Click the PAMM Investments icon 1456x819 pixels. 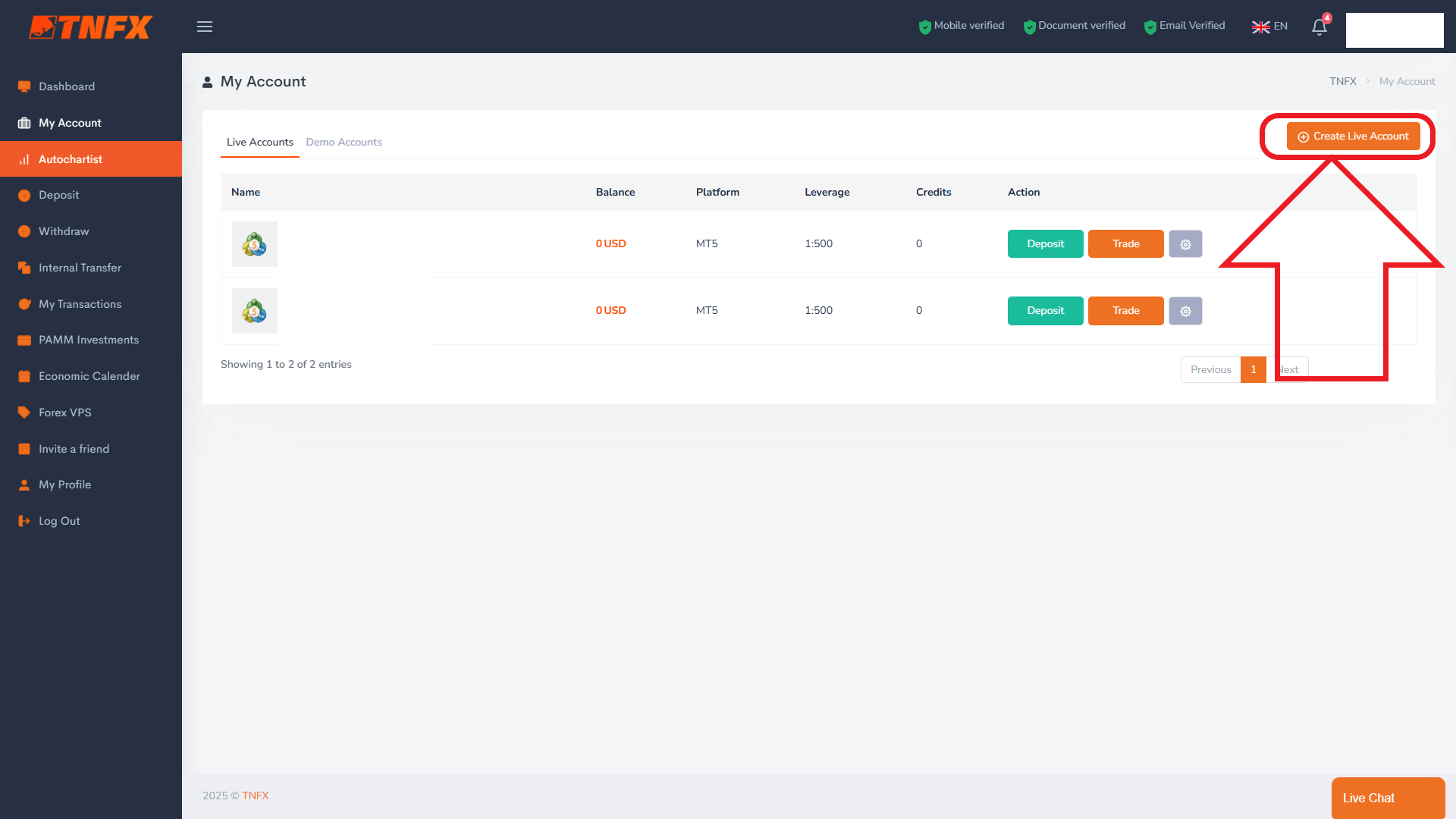click(x=24, y=340)
